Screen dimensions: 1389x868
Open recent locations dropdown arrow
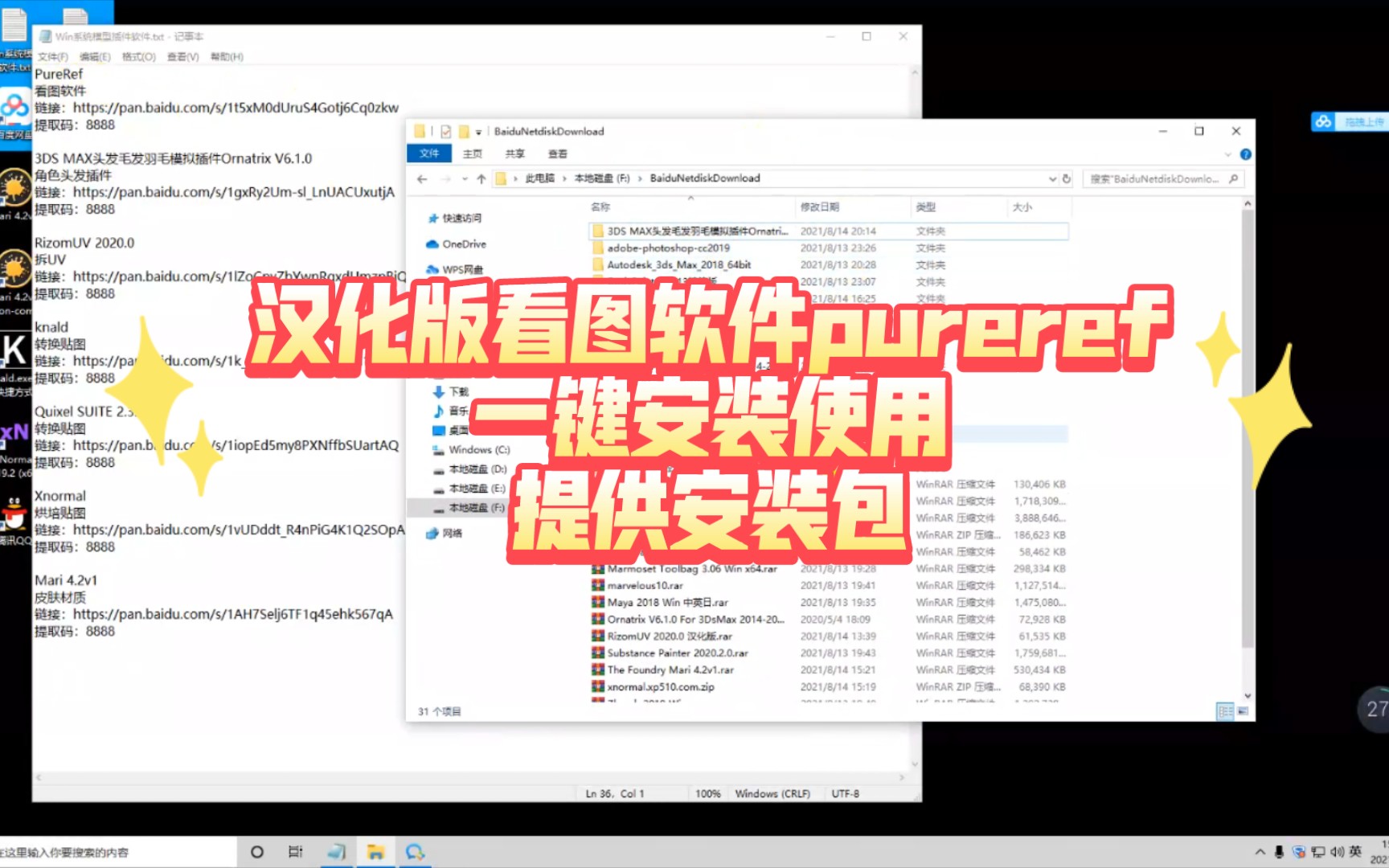(x=465, y=179)
